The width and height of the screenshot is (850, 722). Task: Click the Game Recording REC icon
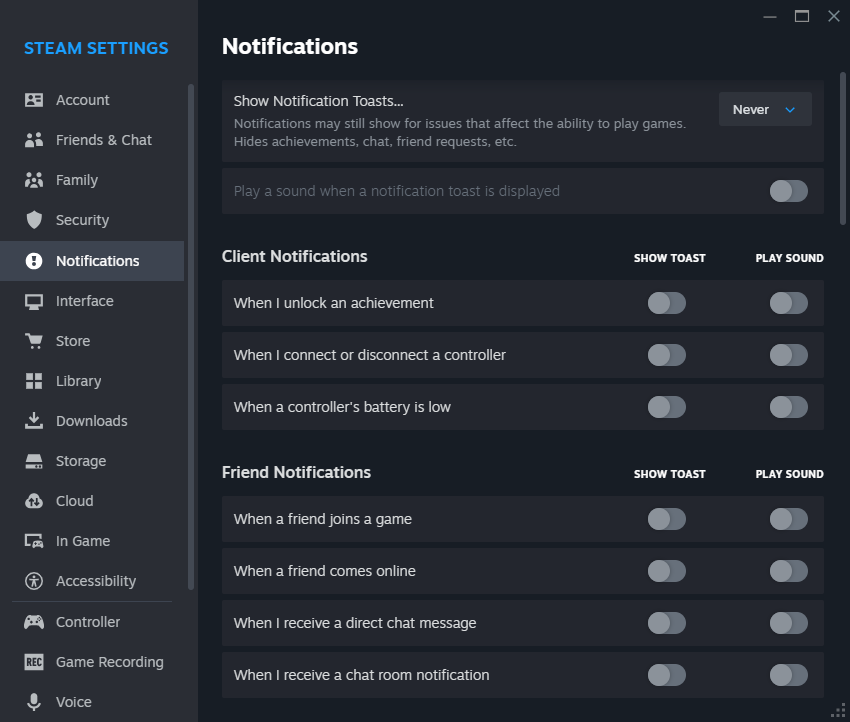(34, 662)
